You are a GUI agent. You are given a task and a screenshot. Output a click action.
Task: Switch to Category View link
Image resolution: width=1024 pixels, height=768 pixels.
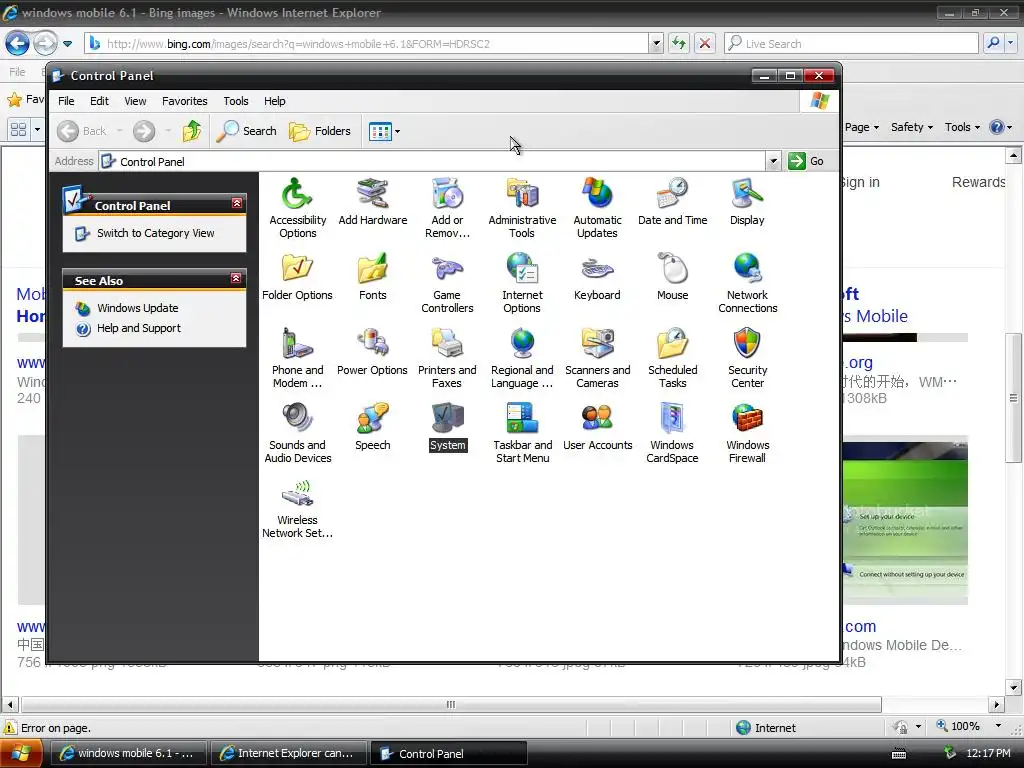click(x=155, y=233)
